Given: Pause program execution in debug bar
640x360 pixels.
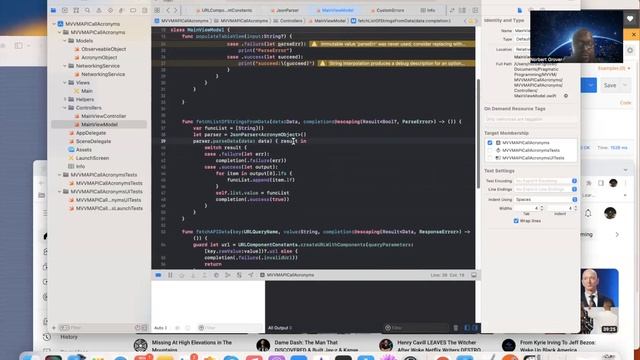Looking at the screenshot, I should coord(170,275).
